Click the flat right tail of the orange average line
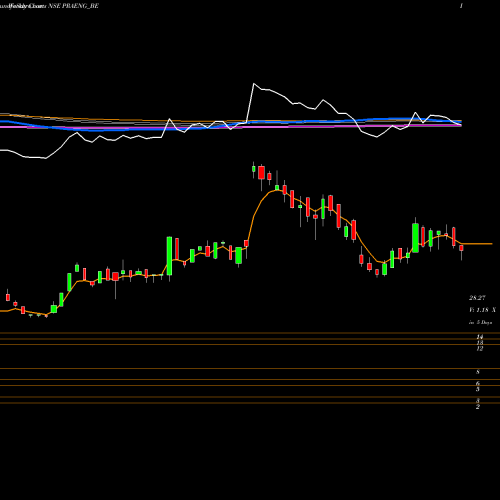This screenshot has height=500, width=500. [x=477, y=244]
